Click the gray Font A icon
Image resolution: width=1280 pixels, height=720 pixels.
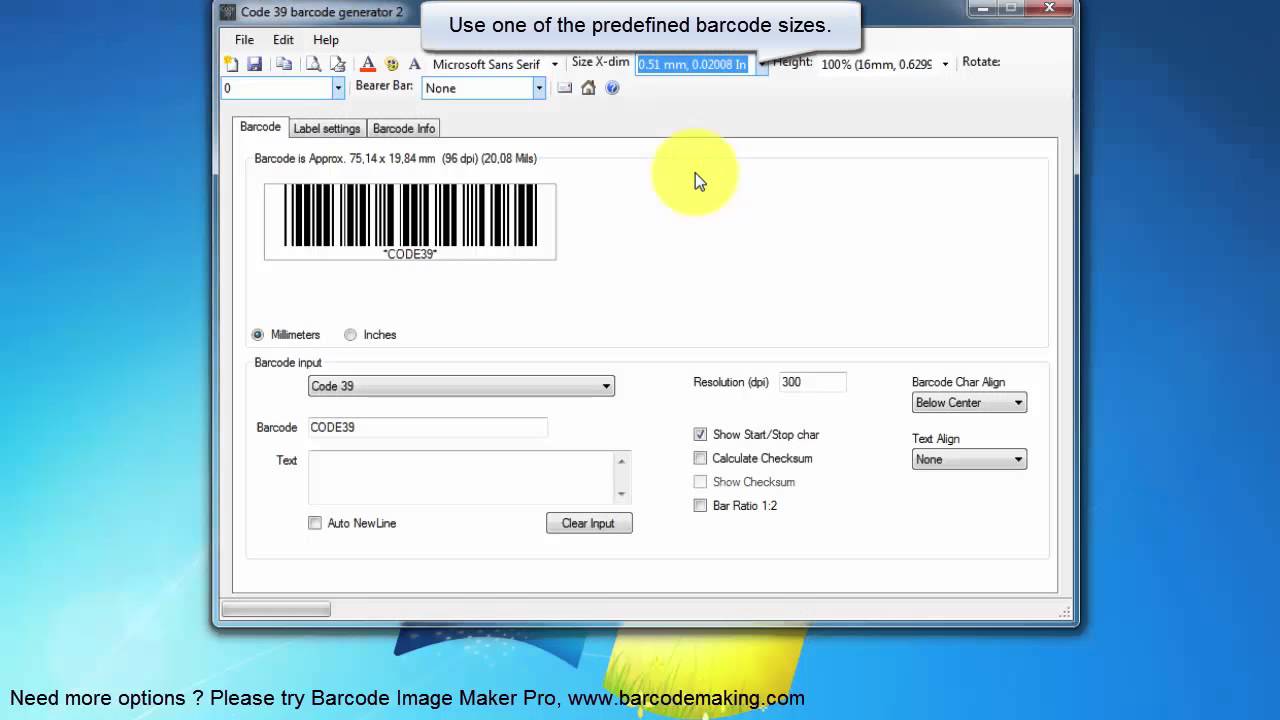(x=414, y=64)
